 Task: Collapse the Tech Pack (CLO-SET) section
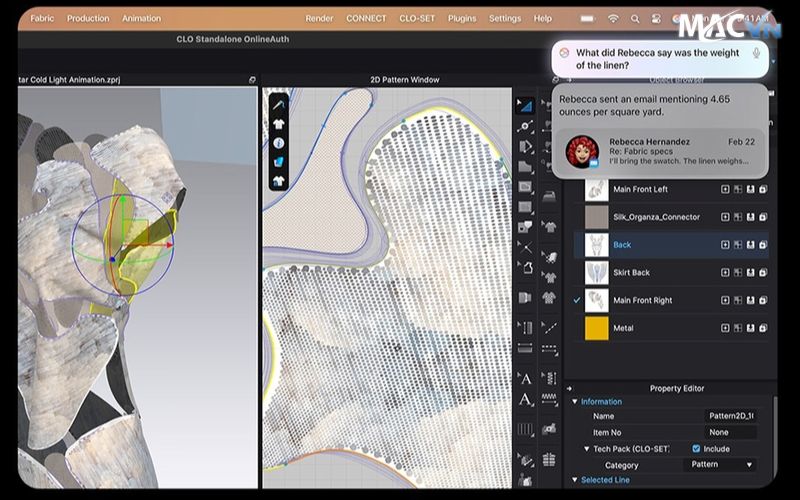click(x=587, y=449)
